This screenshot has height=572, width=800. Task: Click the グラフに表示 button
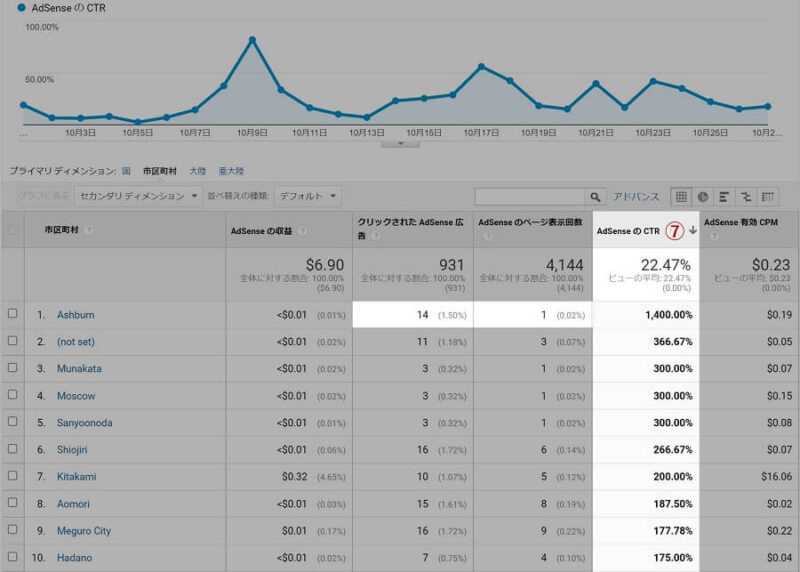click(44, 196)
